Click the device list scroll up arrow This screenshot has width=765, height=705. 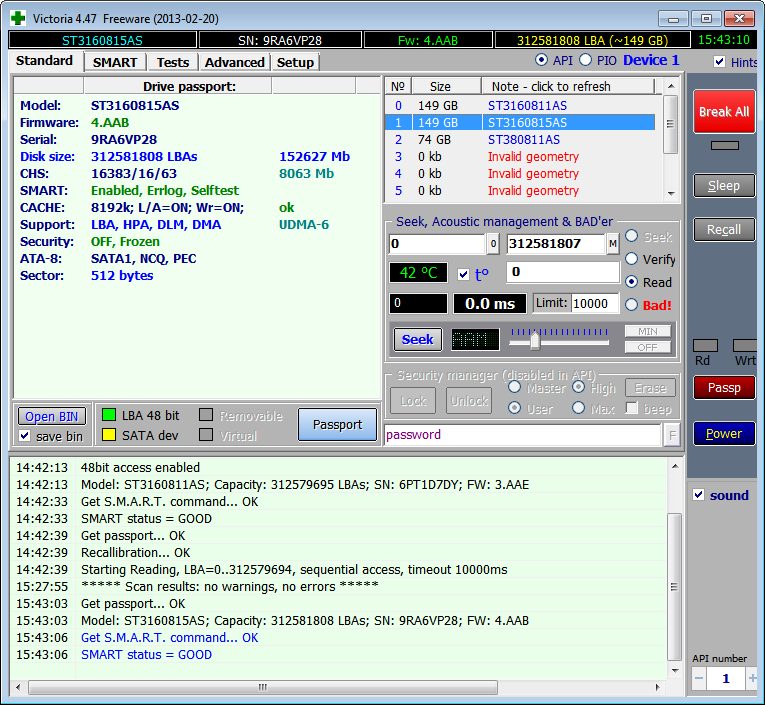click(x=671, y=86)
